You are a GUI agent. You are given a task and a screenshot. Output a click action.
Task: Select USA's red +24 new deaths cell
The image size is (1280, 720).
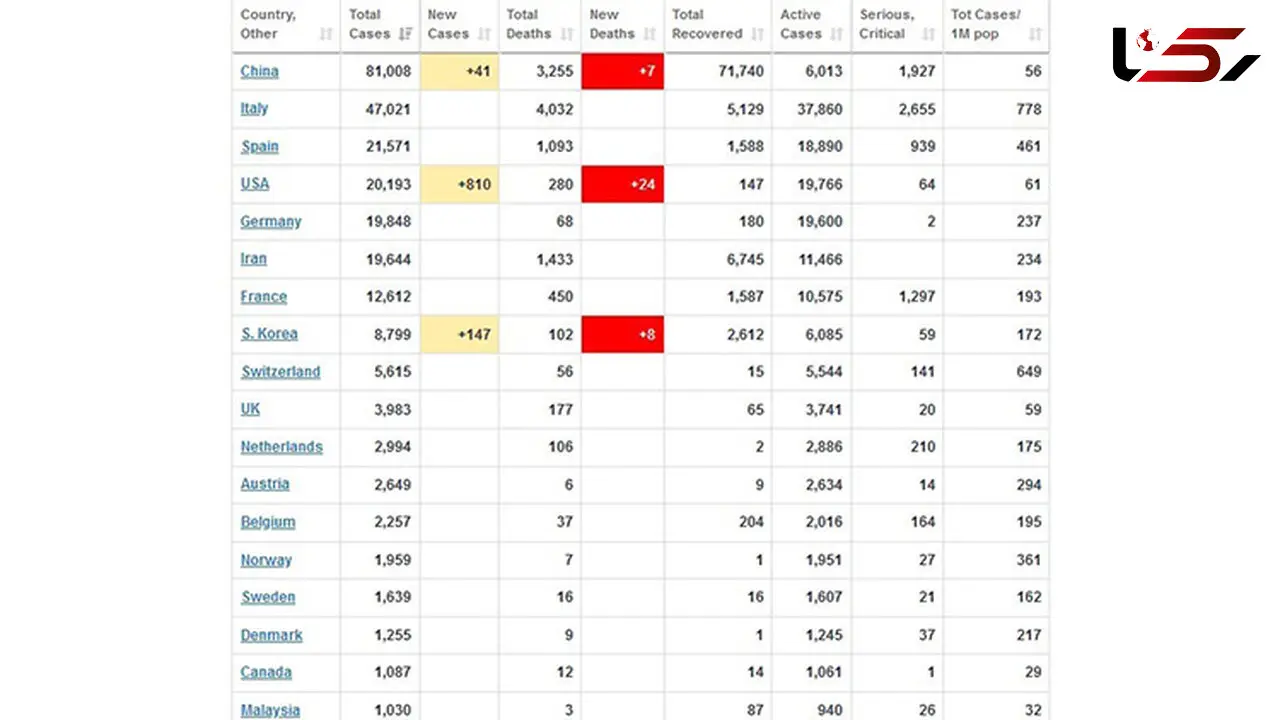tap(622, 184)
